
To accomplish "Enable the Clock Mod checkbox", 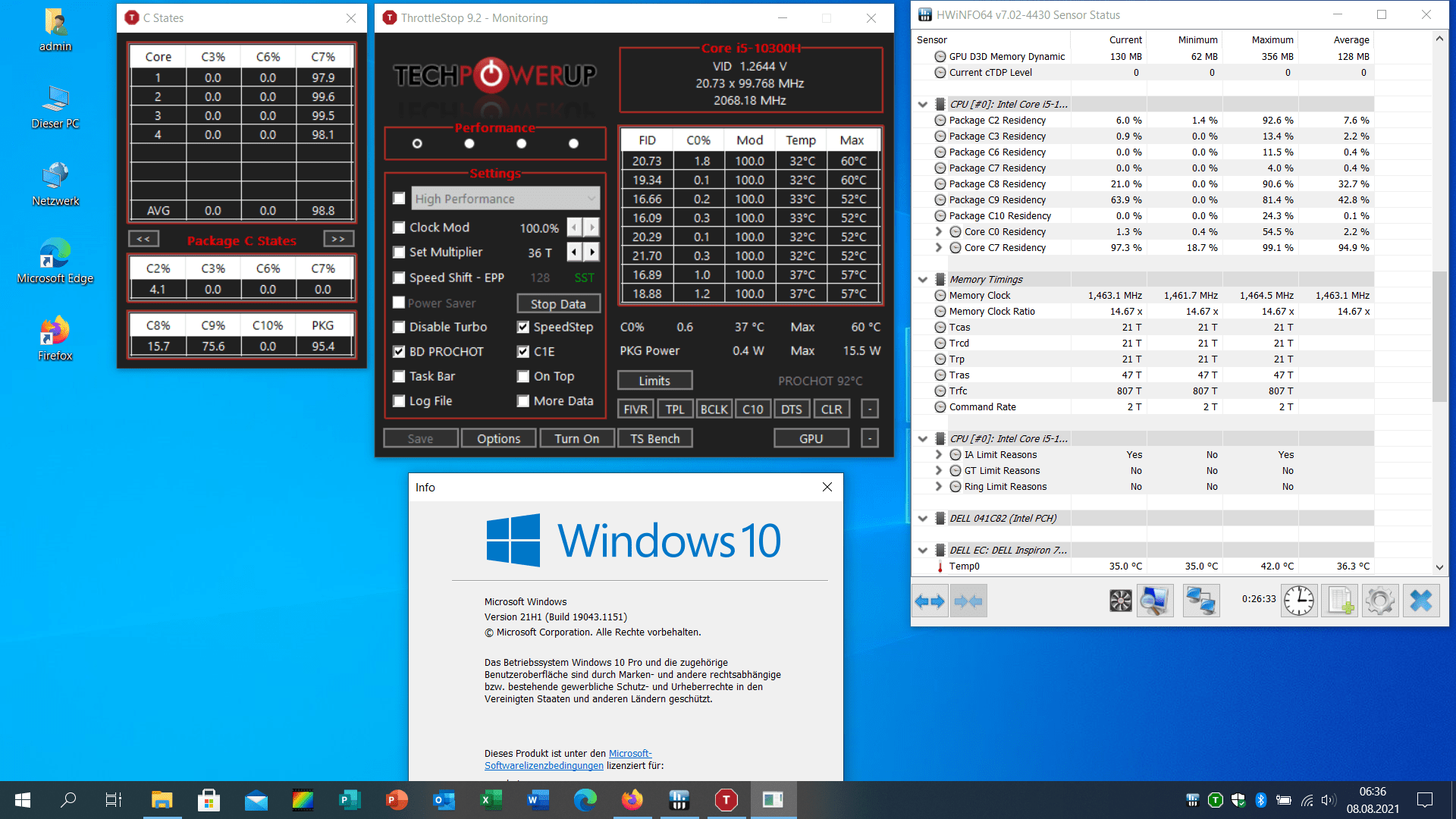I will [x=399, y=227].
